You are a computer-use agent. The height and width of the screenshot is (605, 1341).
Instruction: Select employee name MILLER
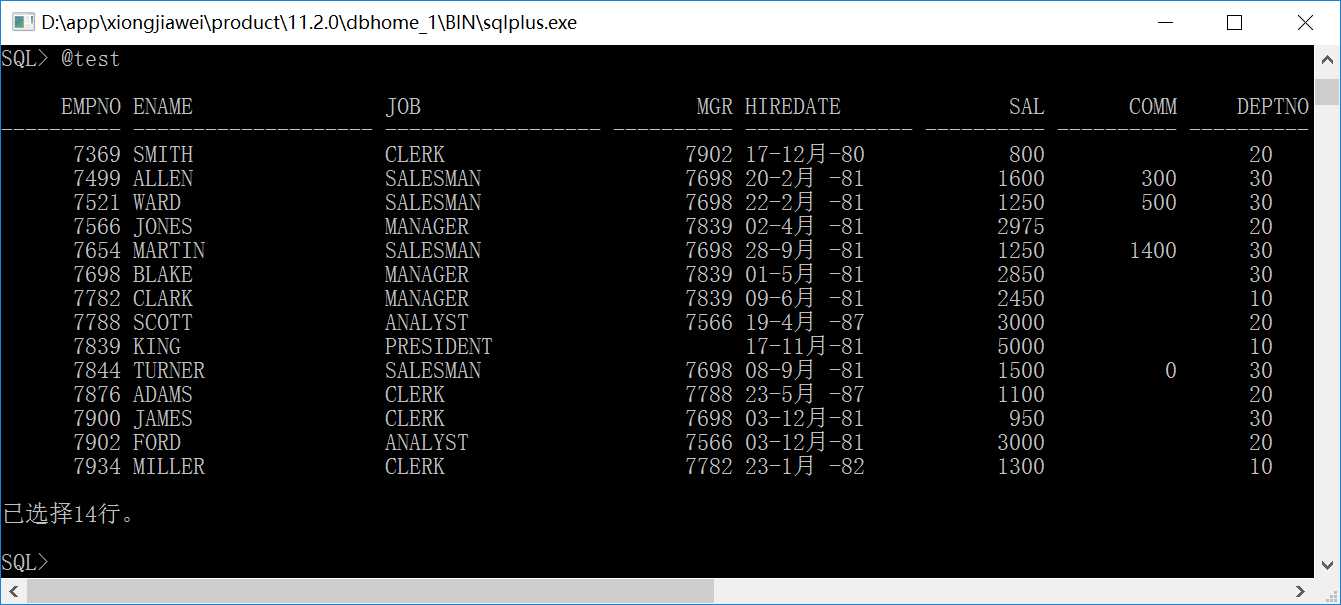coord(169,467)
